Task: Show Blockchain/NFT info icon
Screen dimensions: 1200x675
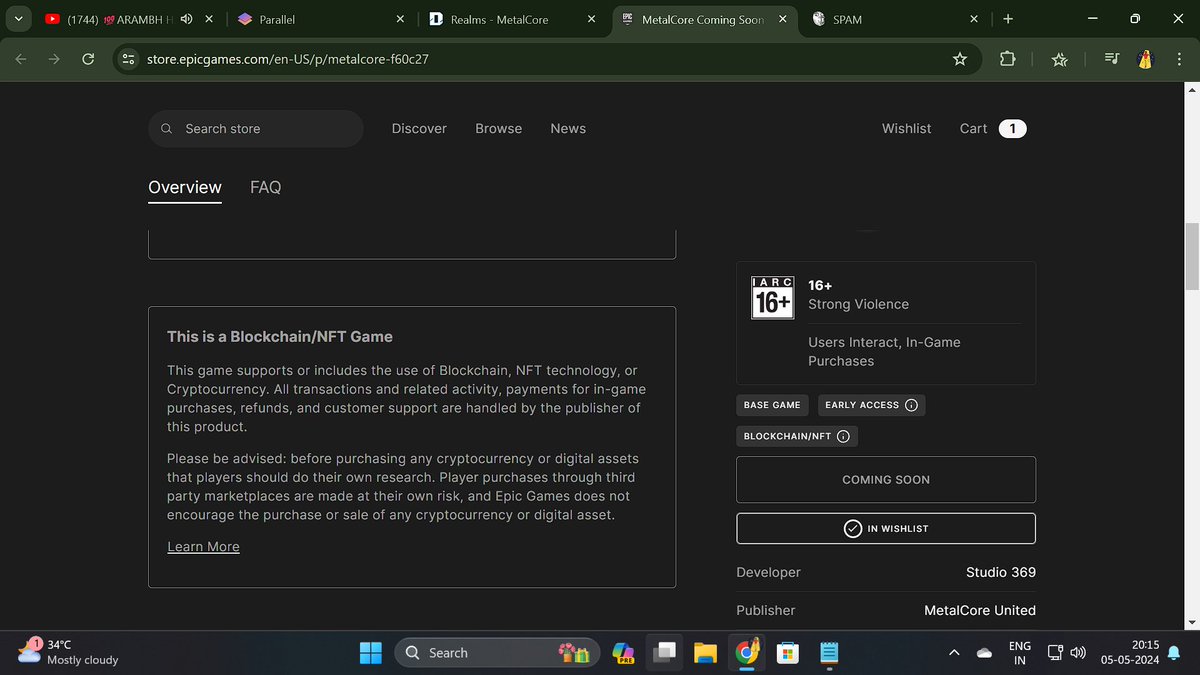Action: pyautogui.click(x=843, y=436)
